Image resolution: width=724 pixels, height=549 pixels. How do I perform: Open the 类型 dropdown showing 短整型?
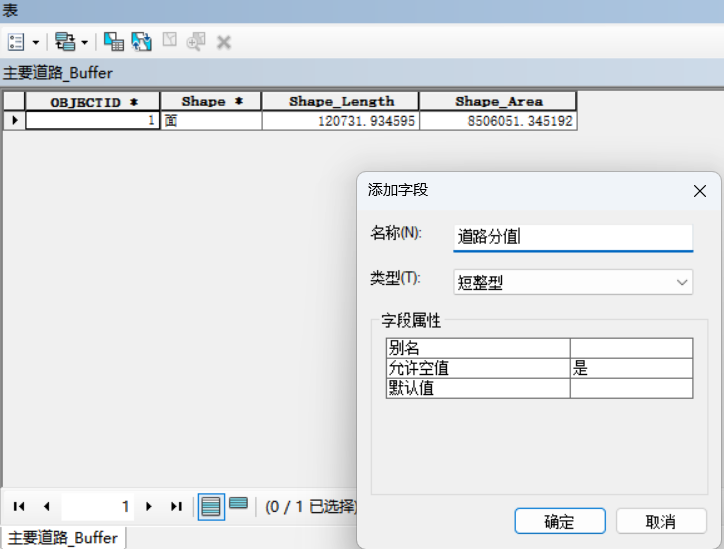pos(573,282)
